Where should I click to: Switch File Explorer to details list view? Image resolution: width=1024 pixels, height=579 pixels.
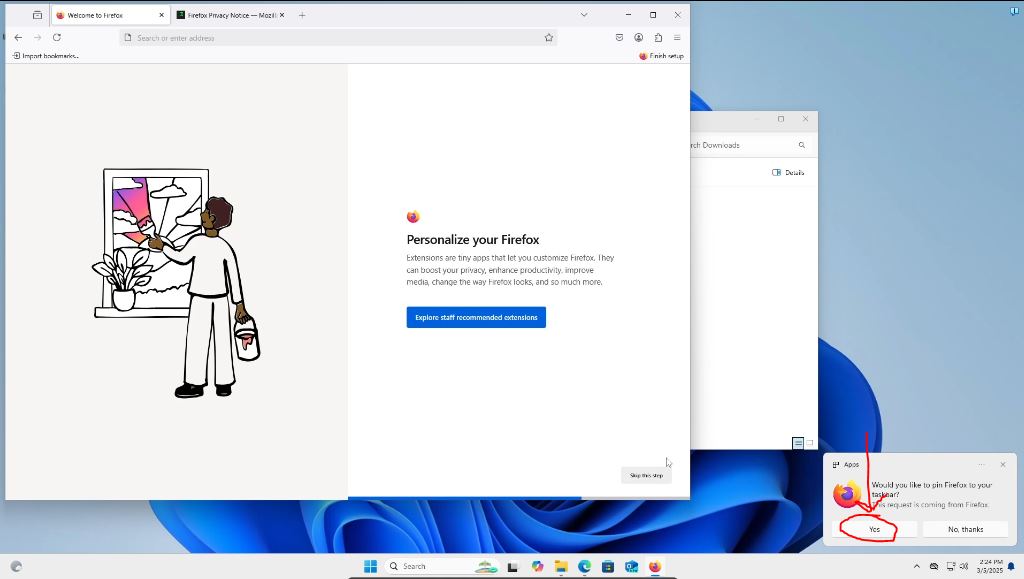coord(798,443)
